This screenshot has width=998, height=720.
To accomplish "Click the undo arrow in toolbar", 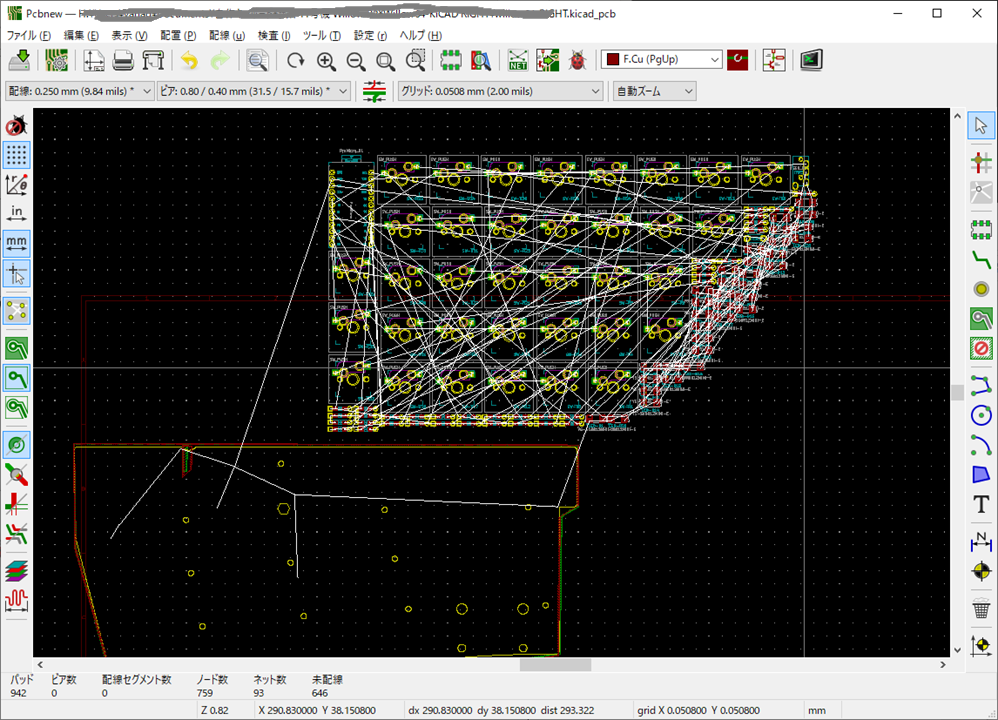I will coord(189,61).
